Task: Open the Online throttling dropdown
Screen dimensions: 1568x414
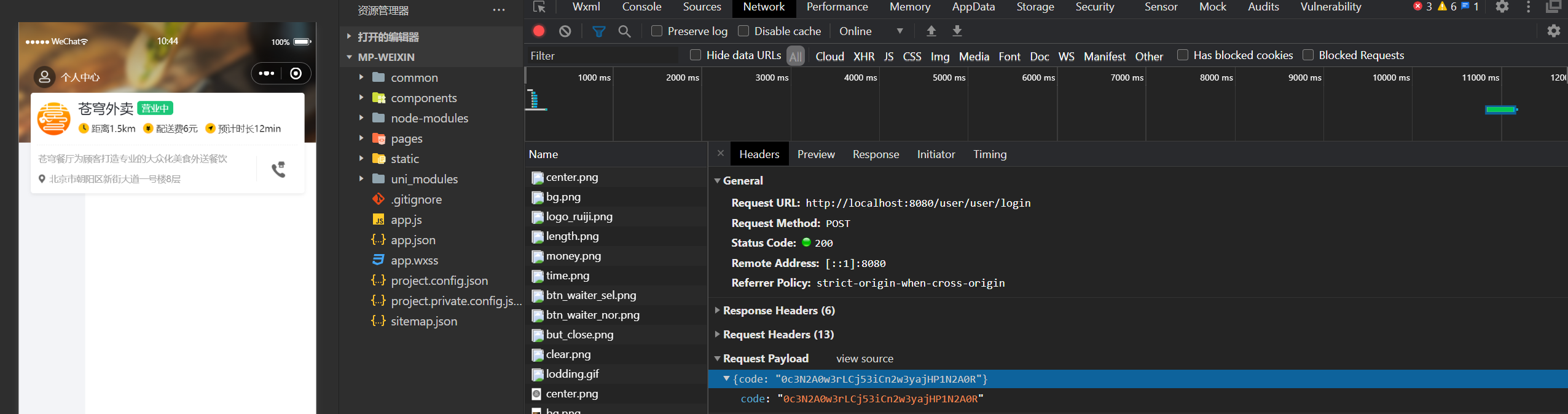Action: [x=871, y=31]
